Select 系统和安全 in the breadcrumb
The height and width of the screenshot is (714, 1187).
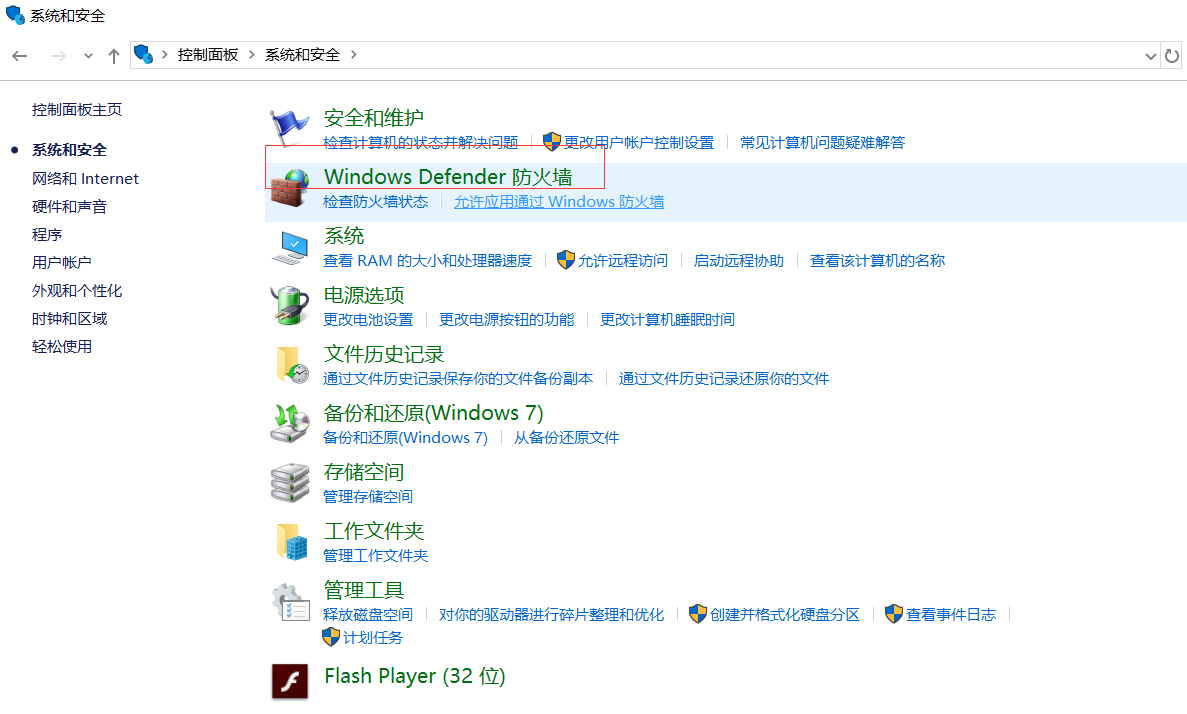click(302, 55)
